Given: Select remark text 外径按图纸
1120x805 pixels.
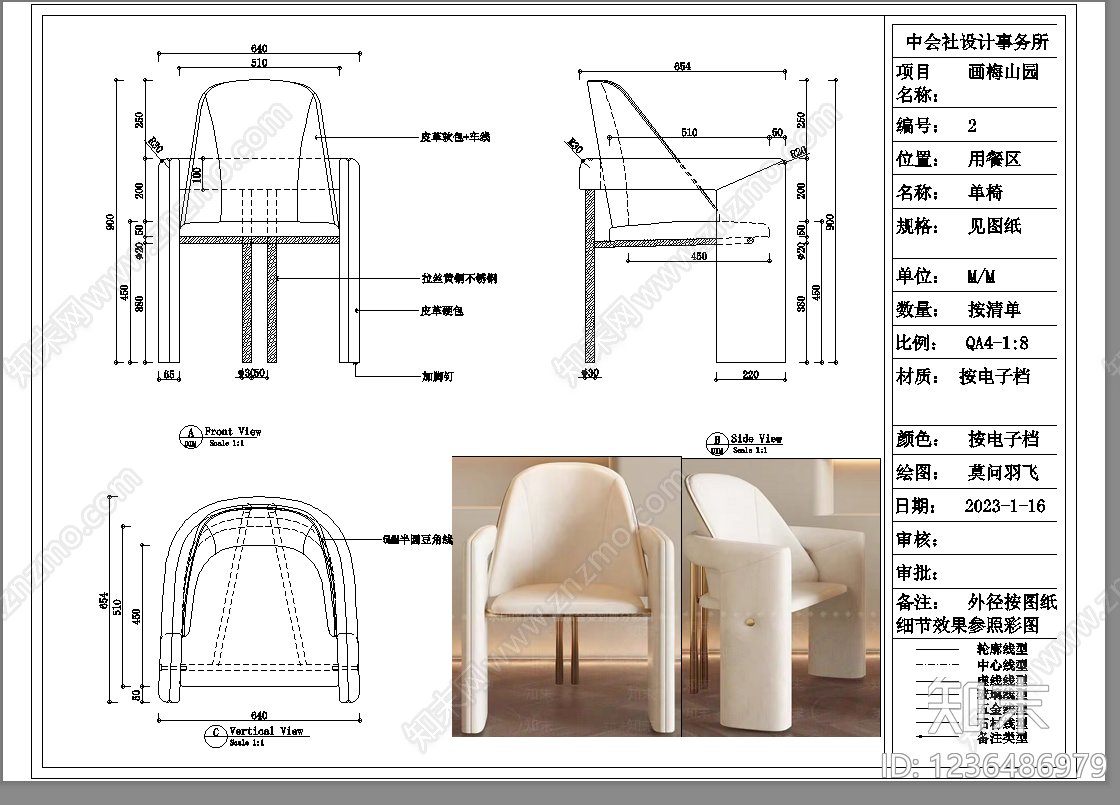Looking at the screenshot, I should pyautogui.click(x=1012, y=602).
